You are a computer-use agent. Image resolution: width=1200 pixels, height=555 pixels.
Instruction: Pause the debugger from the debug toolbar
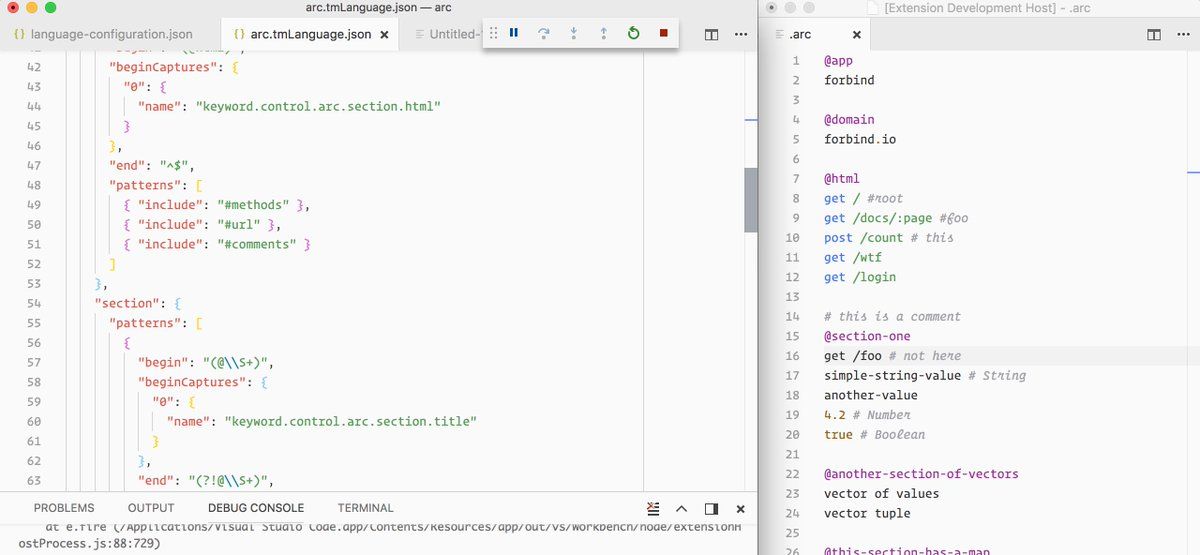pyautogui.click(x=513, y=33)
